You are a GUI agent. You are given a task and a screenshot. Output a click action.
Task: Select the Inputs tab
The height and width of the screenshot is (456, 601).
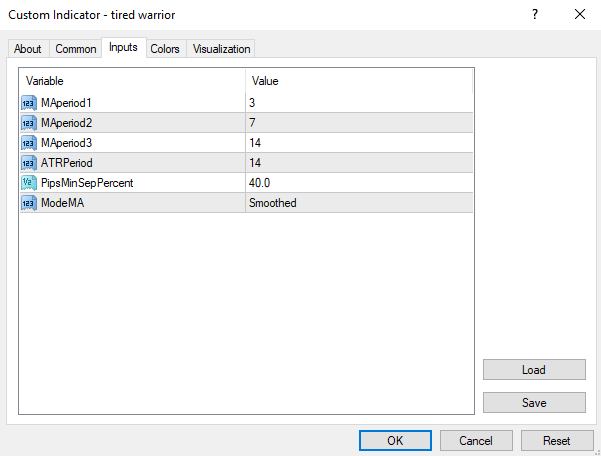coord(123,48)
